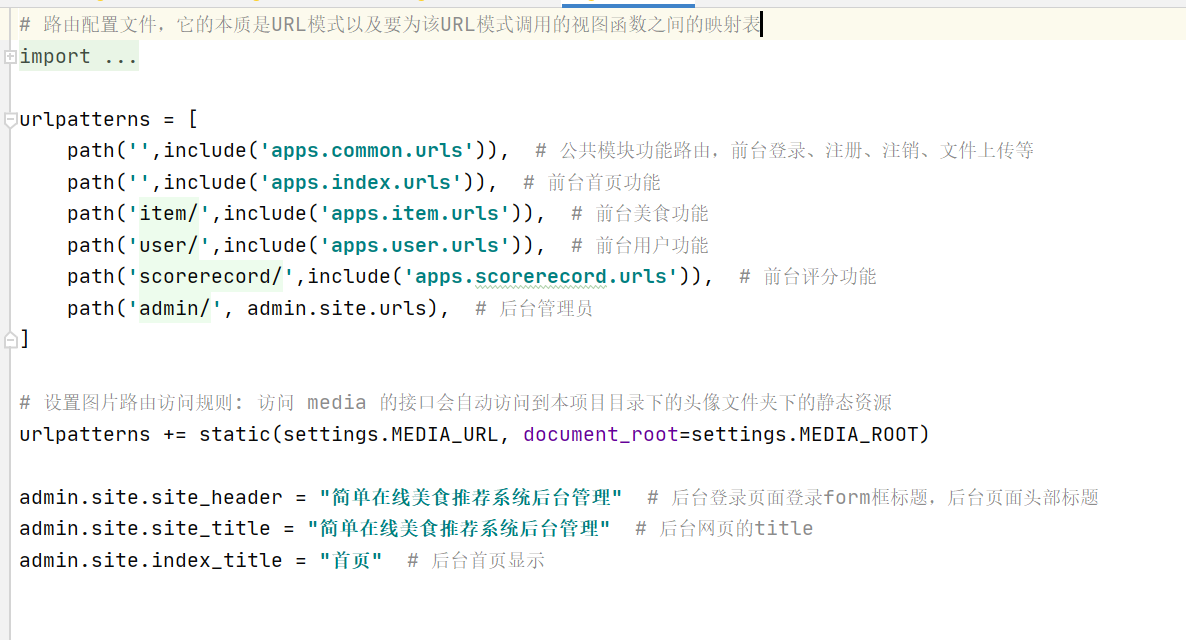Click admin.site.urls in the admin path
This screenshot has height=640, width=1186.
[x=337, y=309]
